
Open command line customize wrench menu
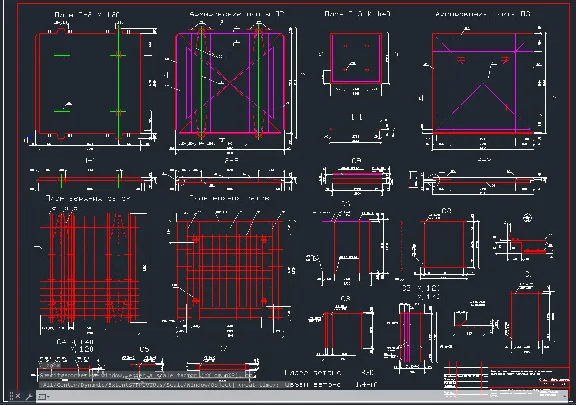click(x=29, y=396)
